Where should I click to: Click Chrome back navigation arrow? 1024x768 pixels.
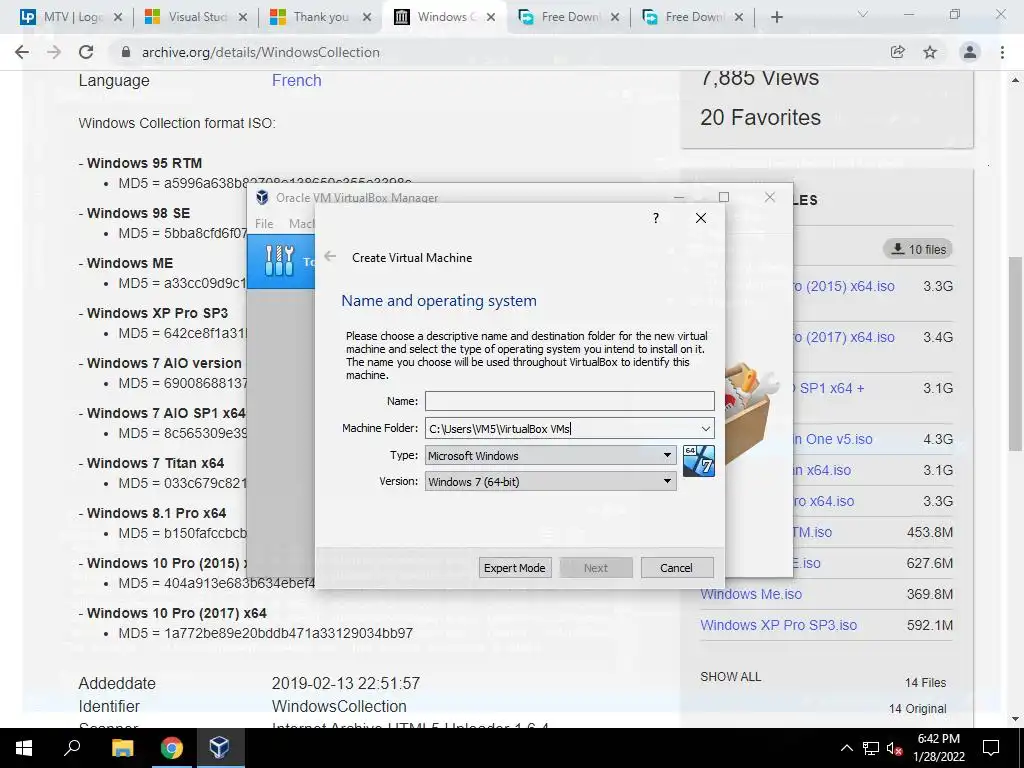pyautogui.click(x=22, y=52)
